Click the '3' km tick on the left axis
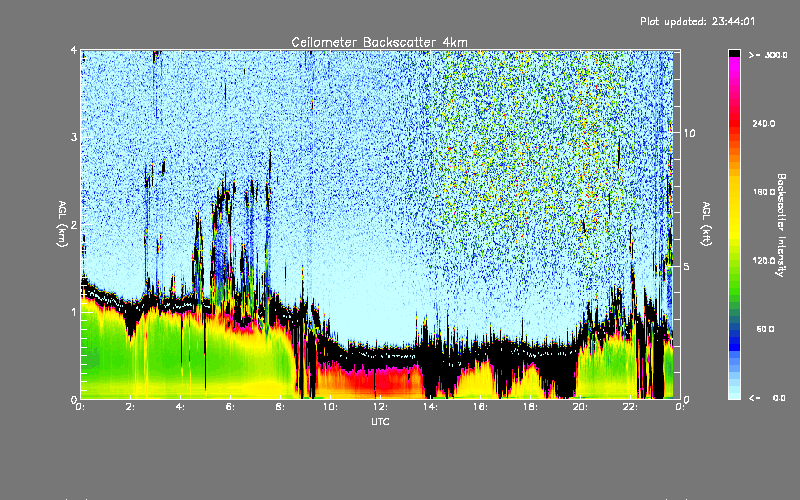800x500 pixels. pos(73,137)
